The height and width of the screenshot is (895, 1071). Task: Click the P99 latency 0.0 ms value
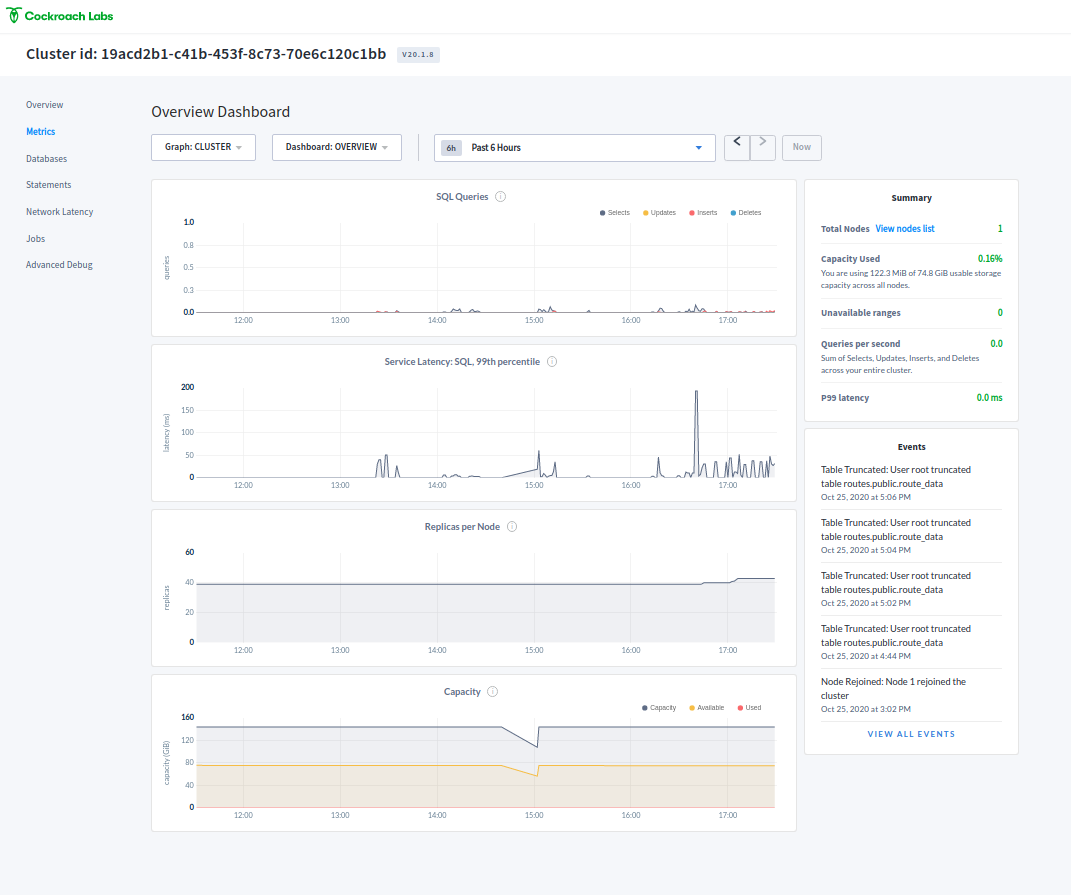pos(989,398)
